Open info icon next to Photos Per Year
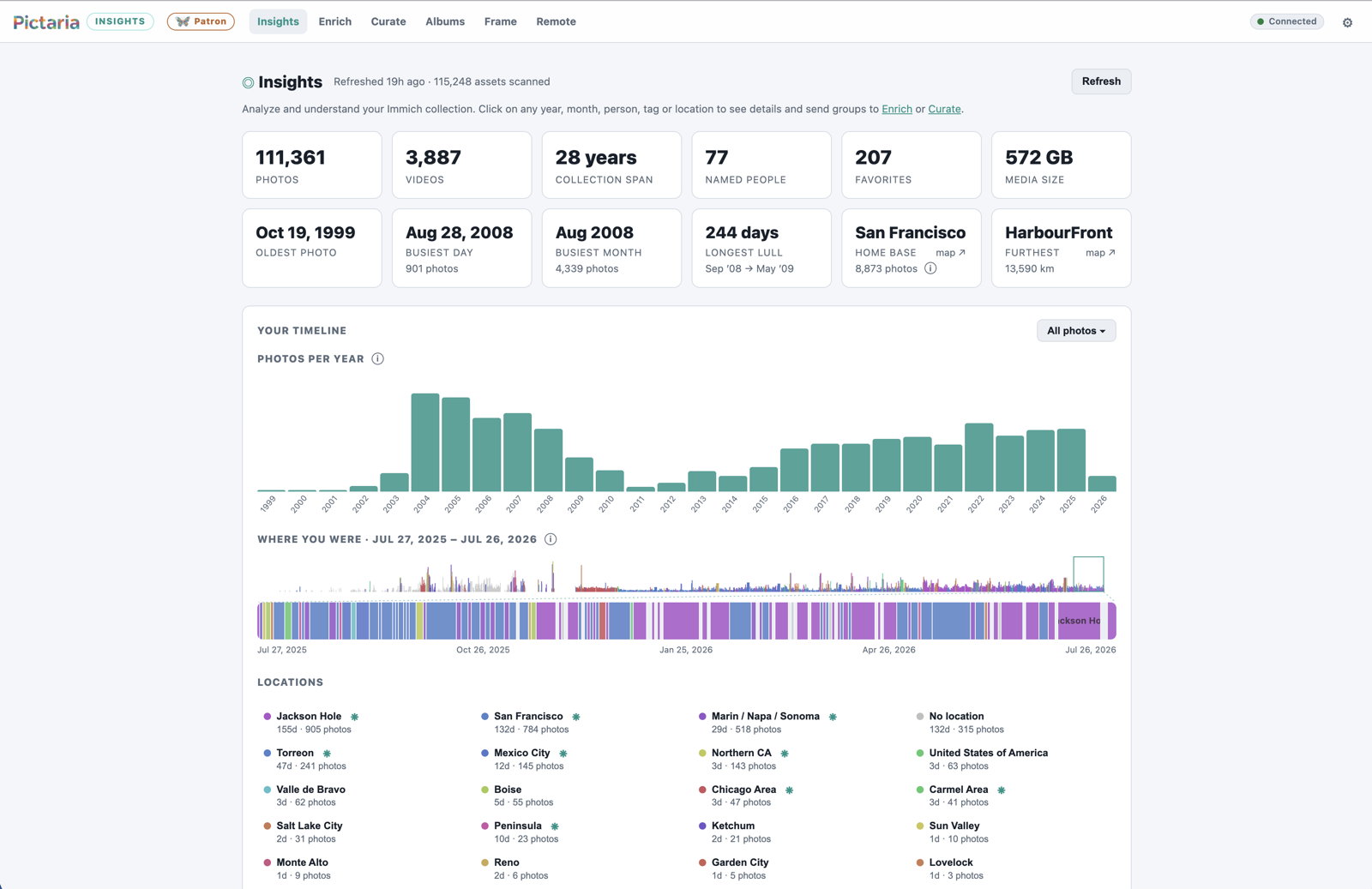 click(x=377, y=358)
